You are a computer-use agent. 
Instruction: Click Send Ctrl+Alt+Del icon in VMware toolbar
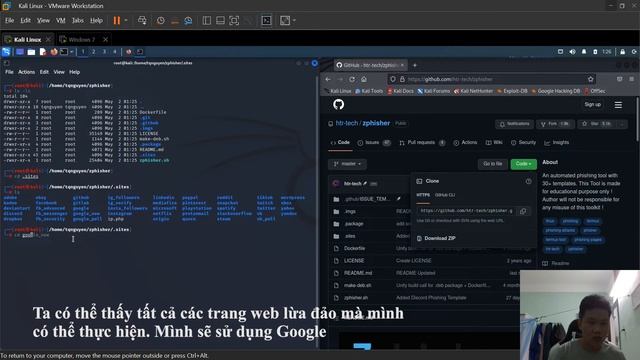(x=142, y=20)
